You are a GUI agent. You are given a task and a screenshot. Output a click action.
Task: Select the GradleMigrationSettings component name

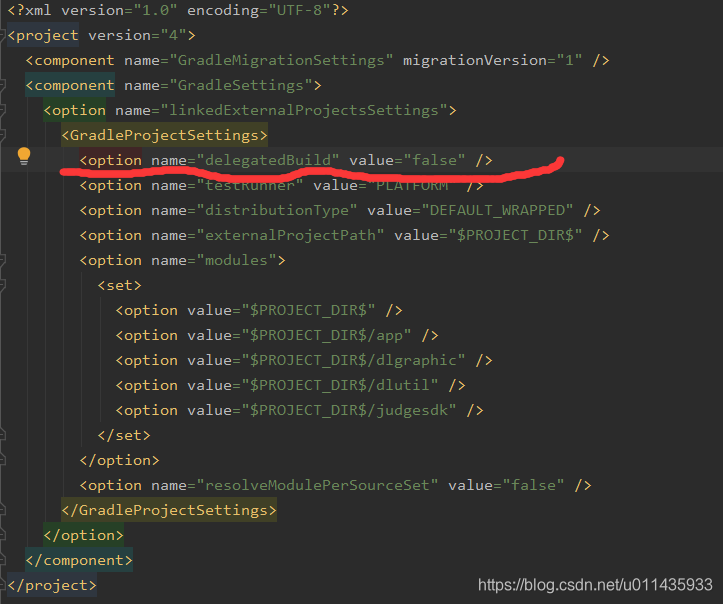pyautogui.click(x=281, y=60)
